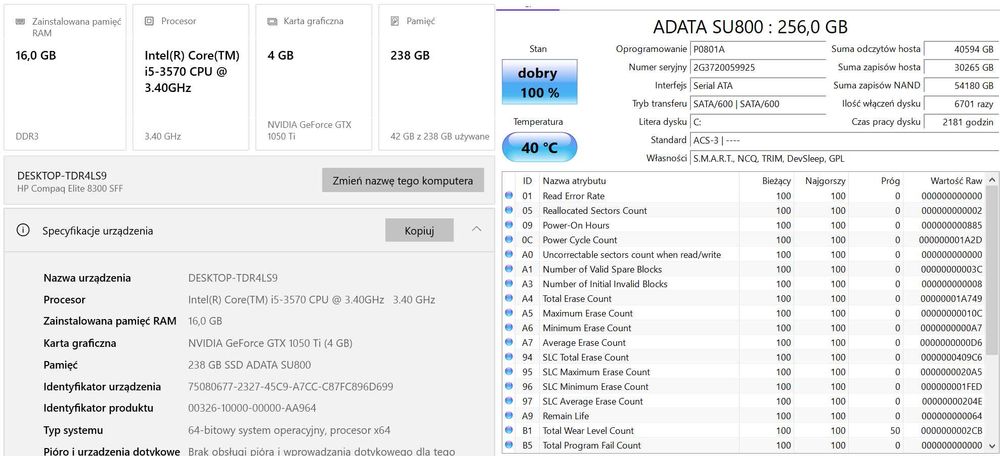Click status dot of Number of Initial Invalid Blocks
The width and height of the screenshot is (1000, 456).
pyautogui.click(x=509, y=284)
